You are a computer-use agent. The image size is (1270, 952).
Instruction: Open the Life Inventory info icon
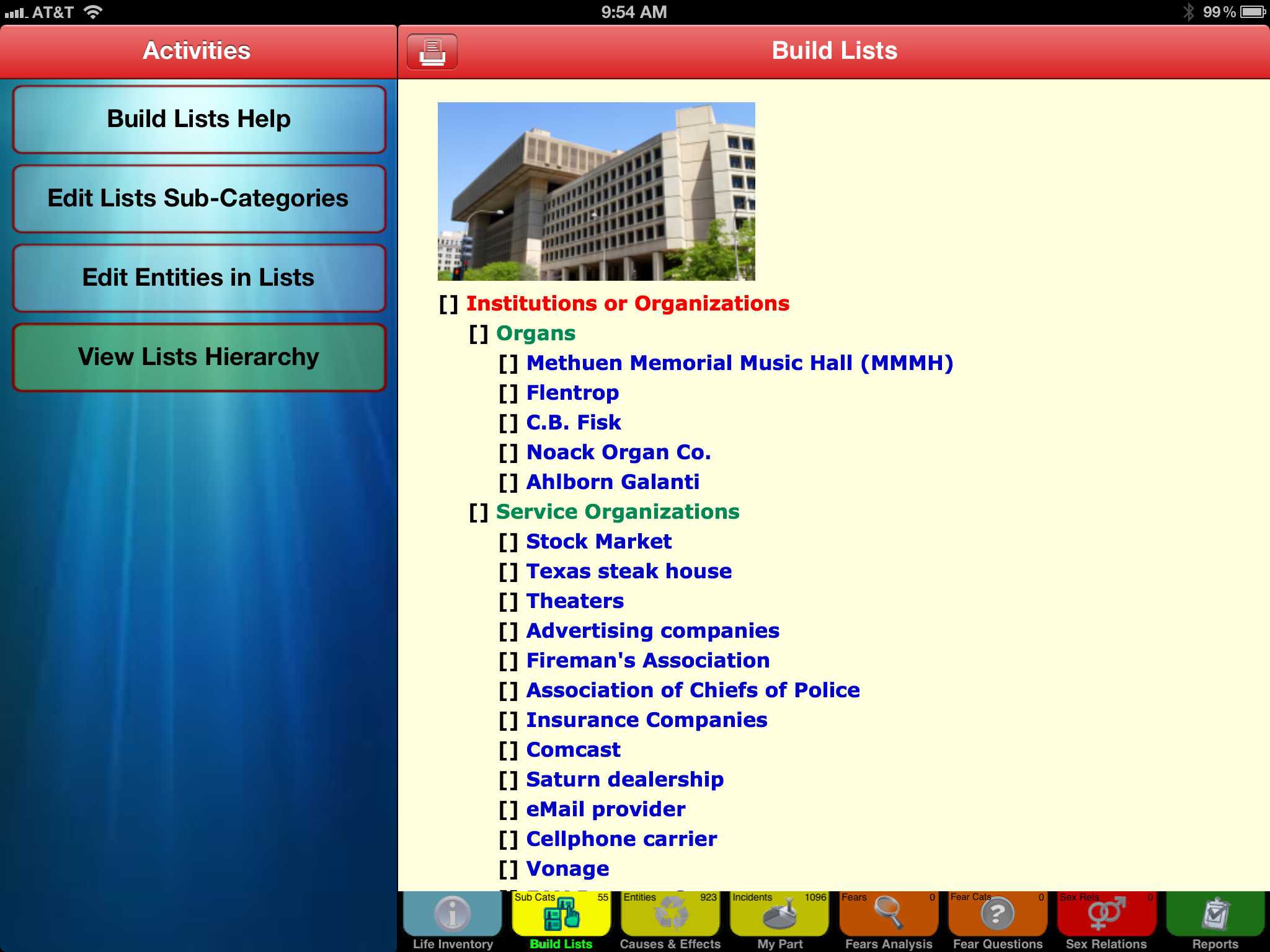(x=453, y=914)
